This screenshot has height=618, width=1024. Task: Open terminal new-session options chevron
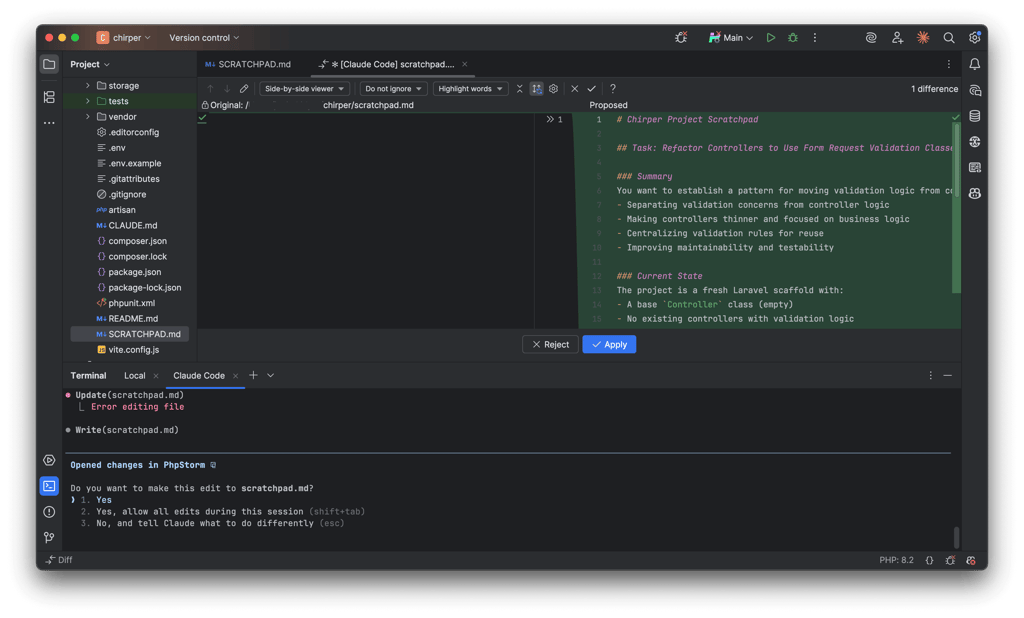point(270,376)
